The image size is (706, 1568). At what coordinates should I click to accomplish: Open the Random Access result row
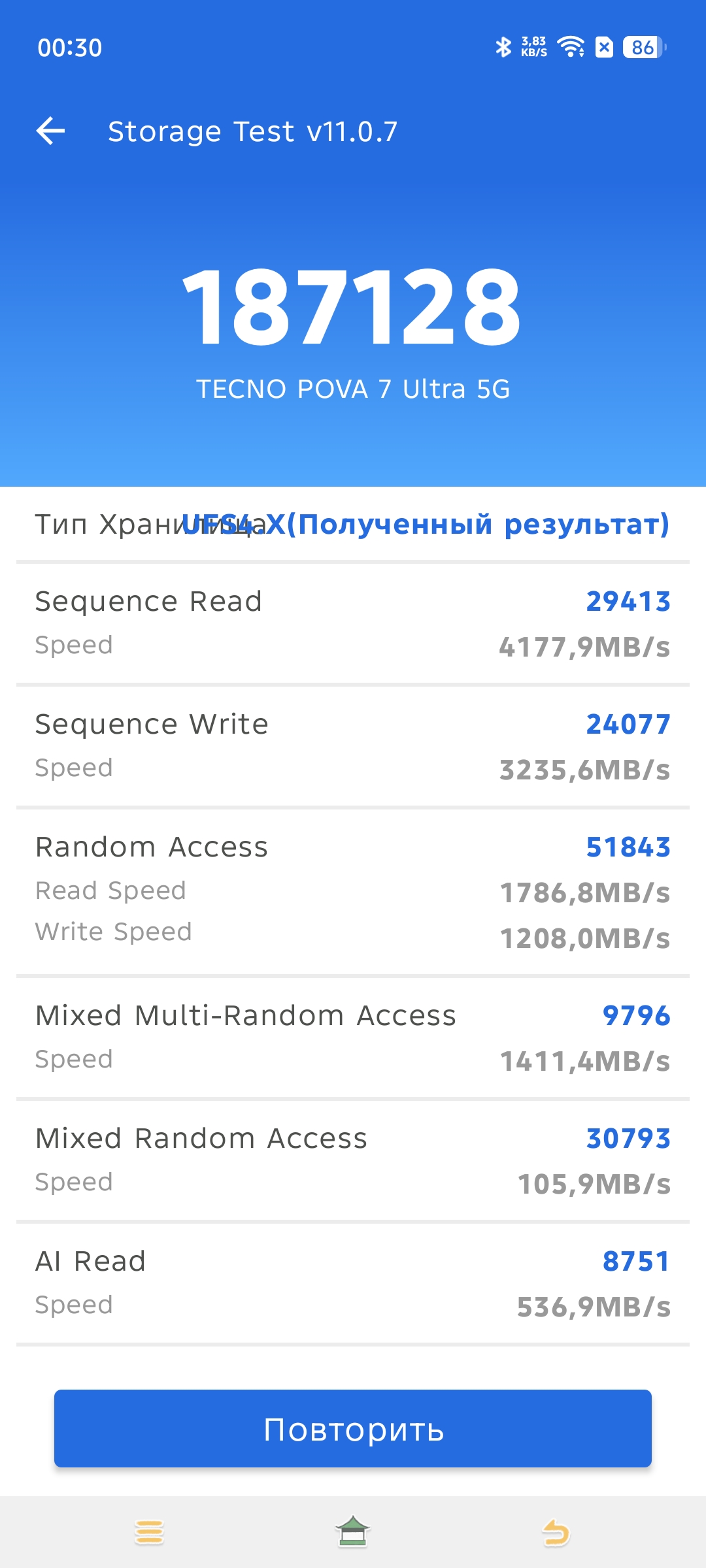(x=353, y=891)
